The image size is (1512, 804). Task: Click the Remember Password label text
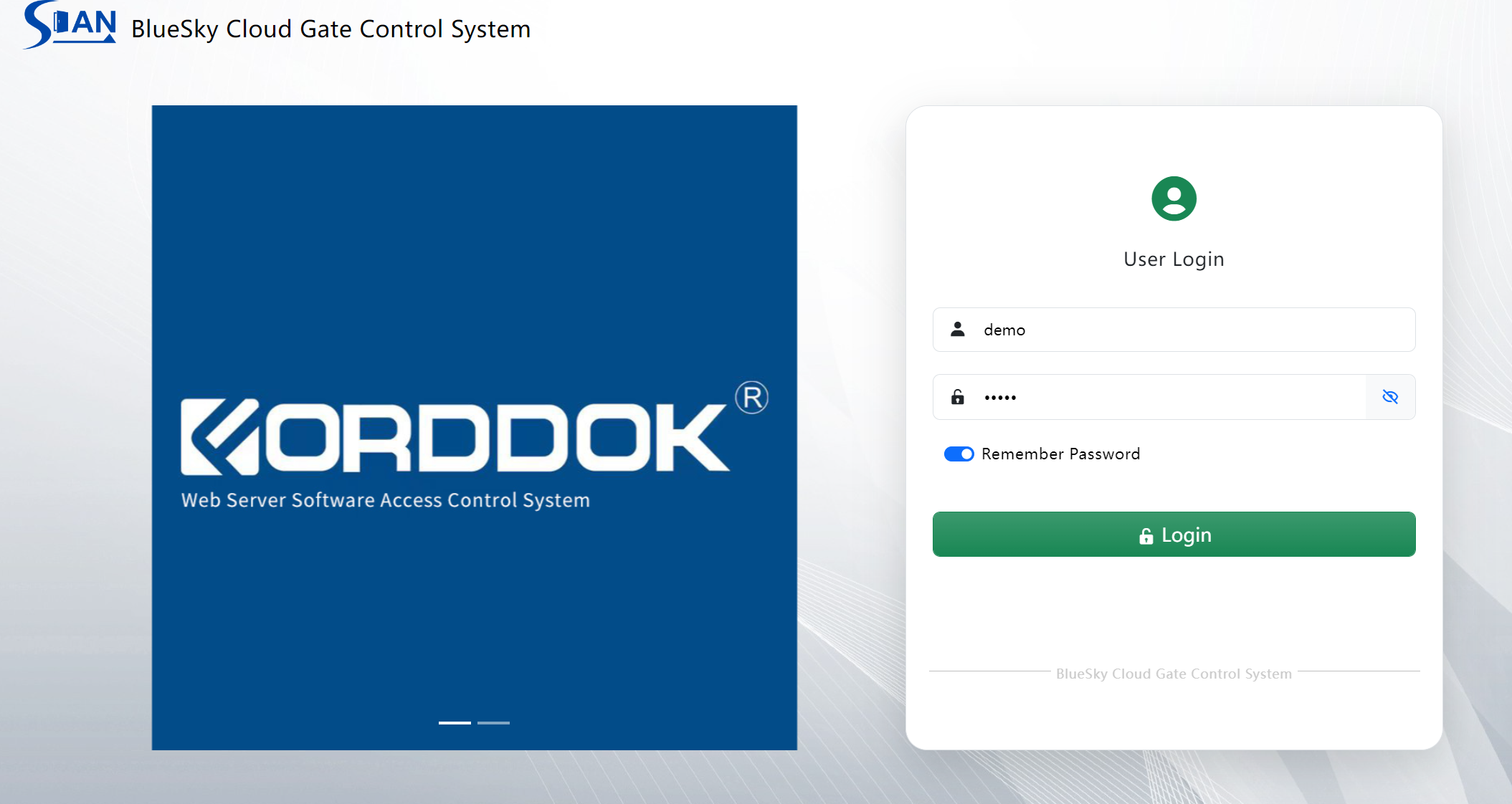coord(1060,454)
